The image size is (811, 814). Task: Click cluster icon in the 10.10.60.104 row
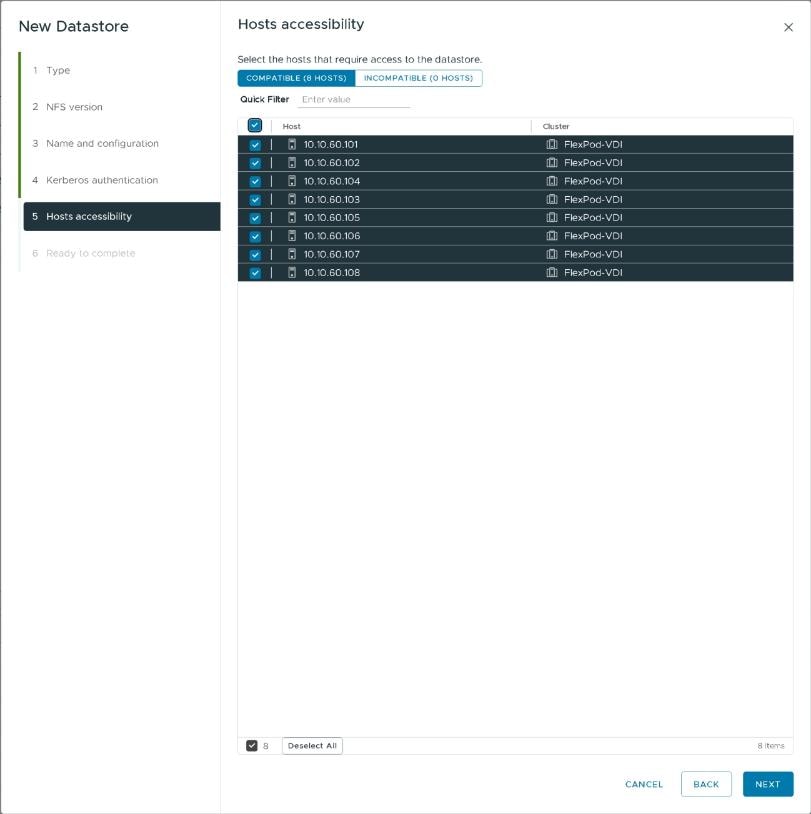[552, 181]
